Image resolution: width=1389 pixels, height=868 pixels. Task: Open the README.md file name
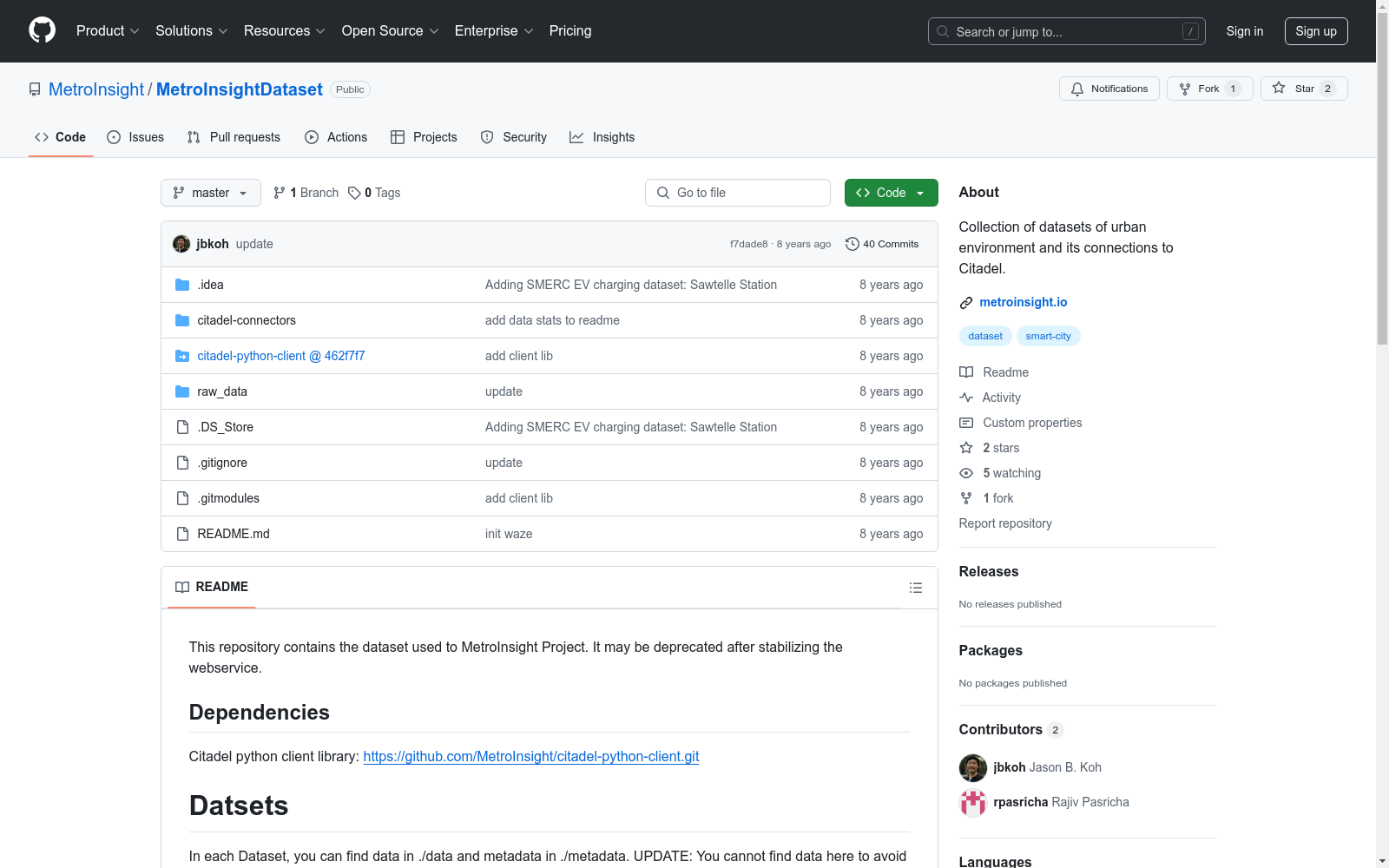click(234, 534)
